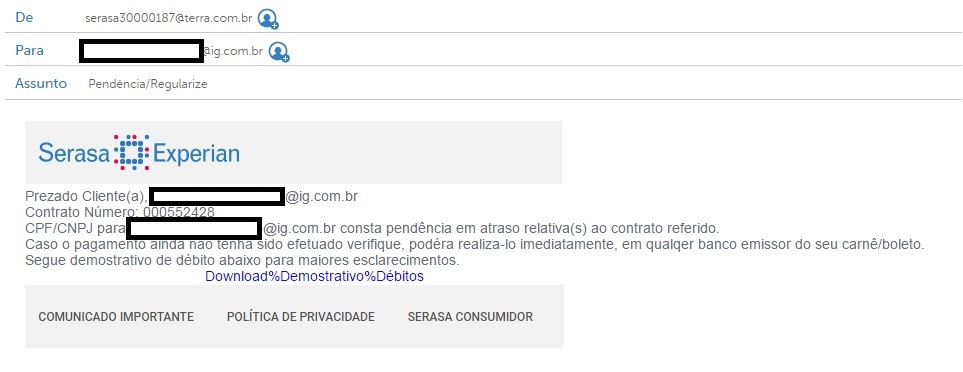Screen dimensions: 963x372
Task: Open SERASA CONSUMIDOR footer item
Action: (470, 317)
